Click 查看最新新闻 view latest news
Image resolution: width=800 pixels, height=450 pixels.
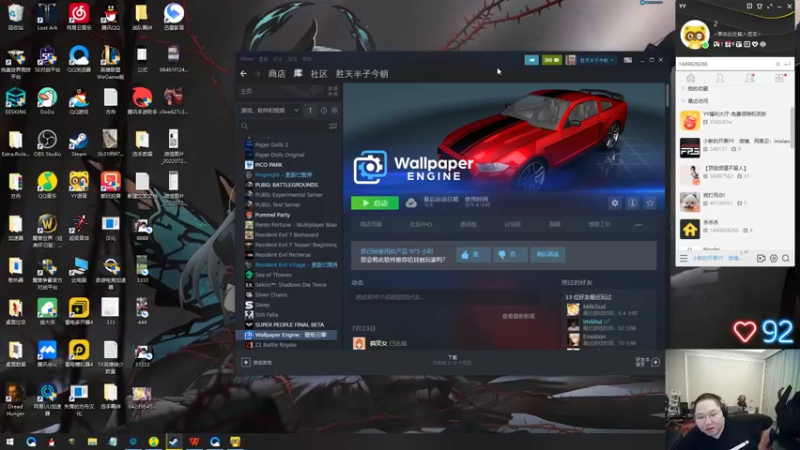click(518, 316)
